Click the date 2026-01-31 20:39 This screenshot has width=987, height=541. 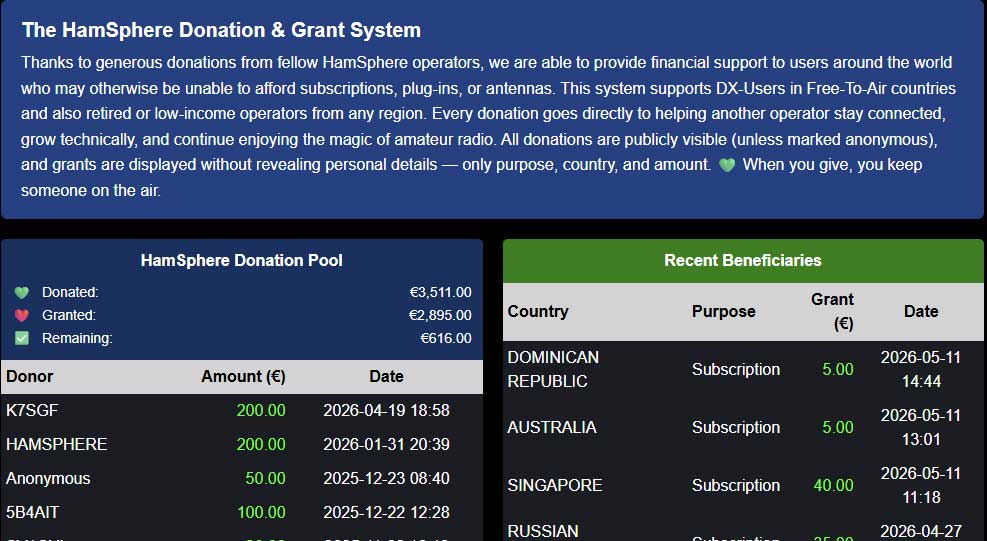pyautogui.click(x=386, y=445)
